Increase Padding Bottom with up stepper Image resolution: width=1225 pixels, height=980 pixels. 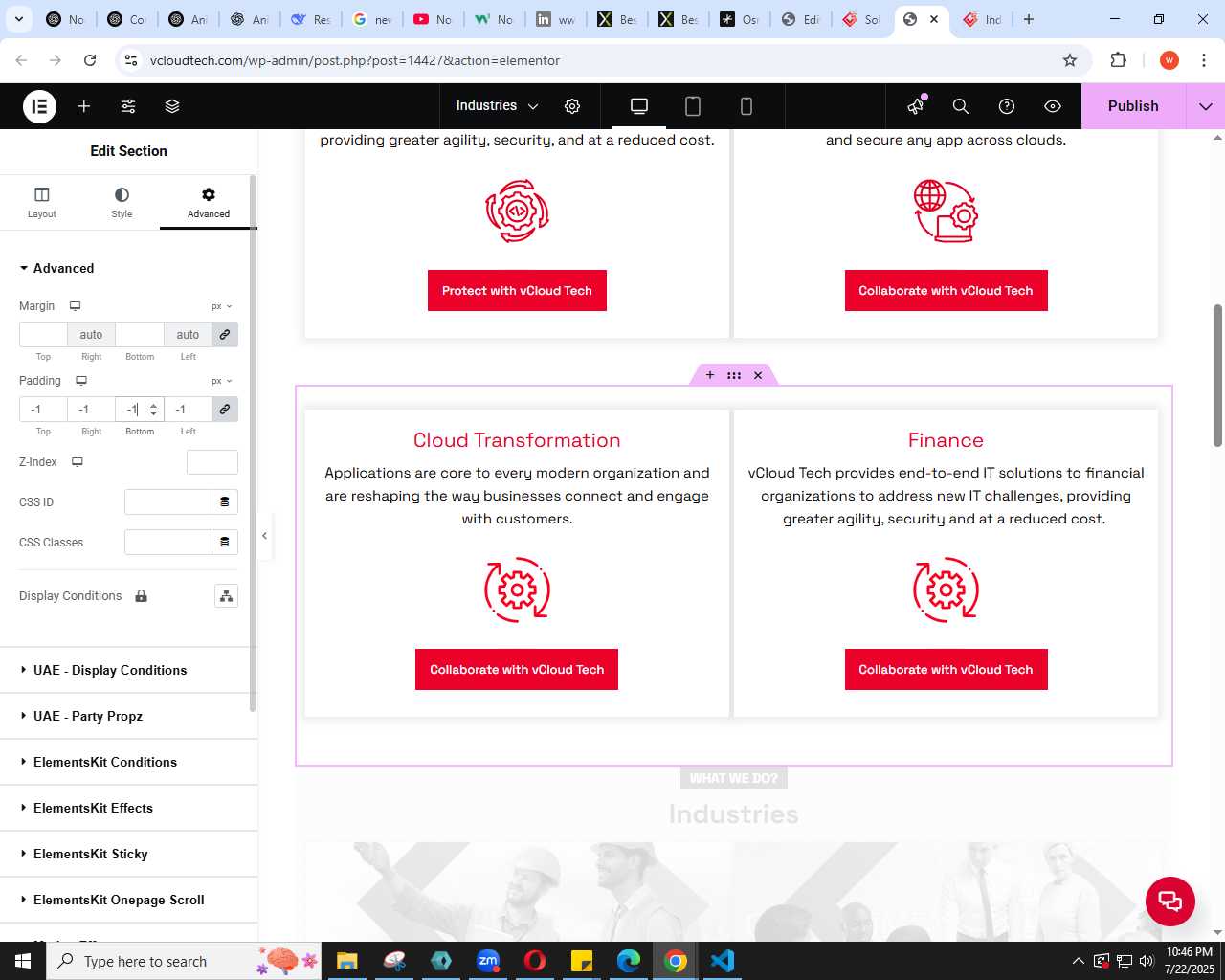154,404
